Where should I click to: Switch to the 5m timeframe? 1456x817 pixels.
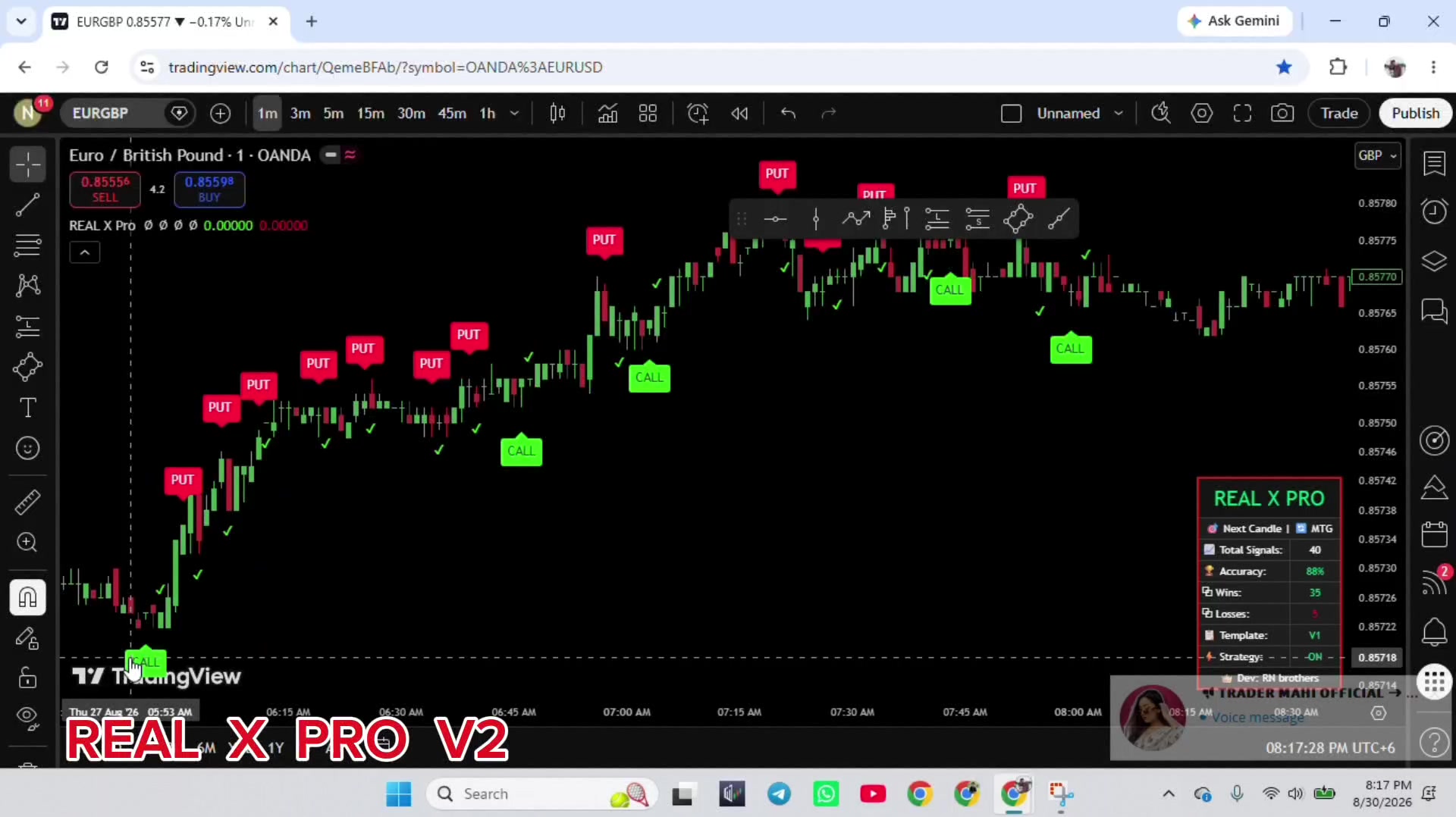[x=334, y=113]
